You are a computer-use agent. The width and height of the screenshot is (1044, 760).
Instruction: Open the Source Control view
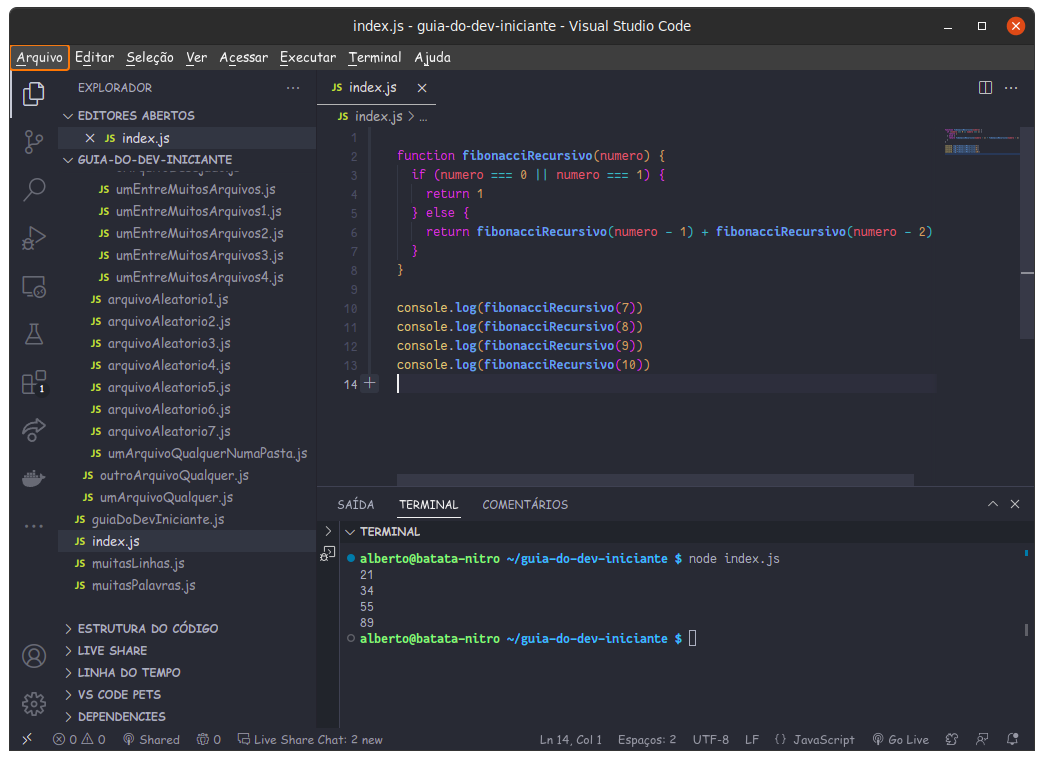coord(34,141)
